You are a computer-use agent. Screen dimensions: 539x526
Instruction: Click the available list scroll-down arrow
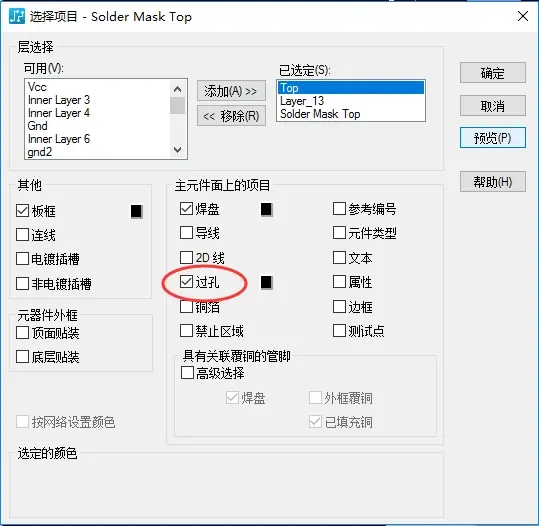pos(177,150)
